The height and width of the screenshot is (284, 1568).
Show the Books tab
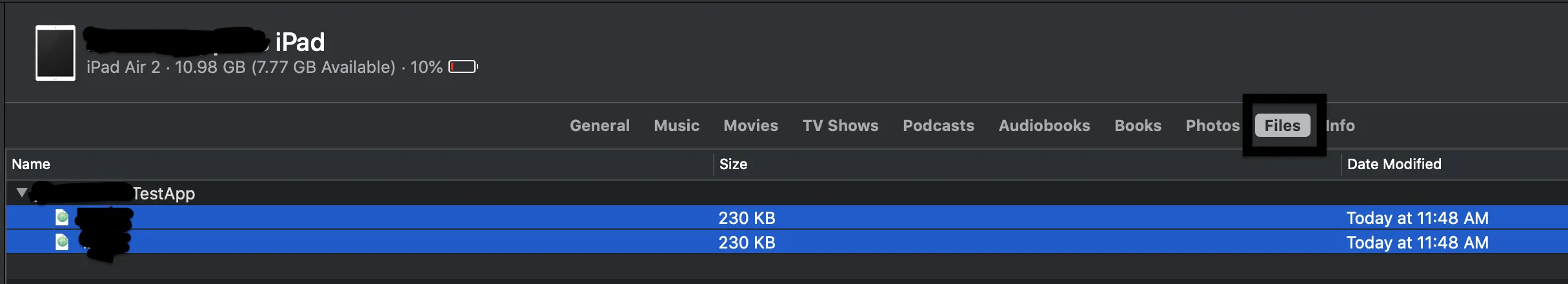(1138, 125)
